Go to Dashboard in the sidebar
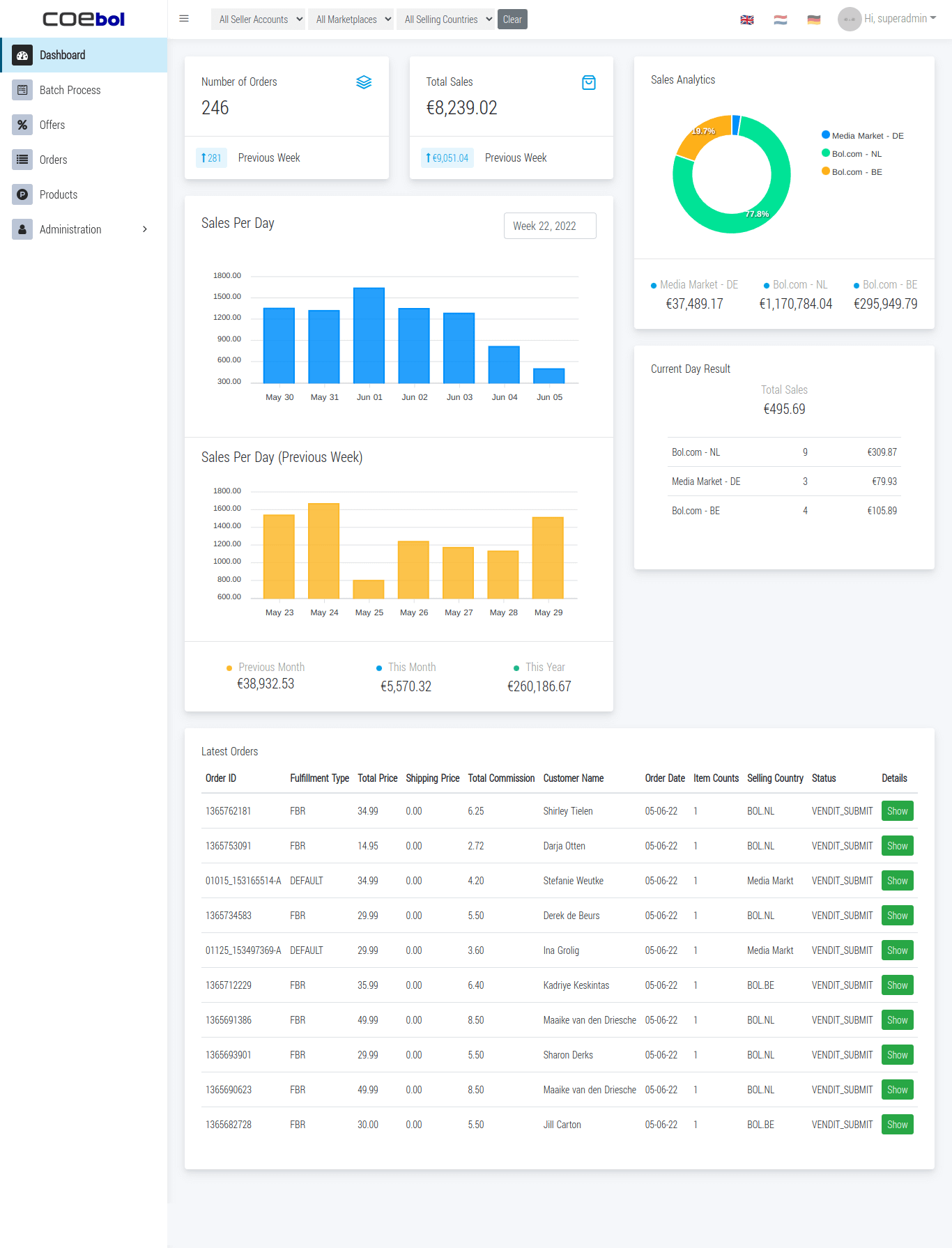Viewport: 952px width, 1248px height. pyautogui.click(x=84, y=55)
